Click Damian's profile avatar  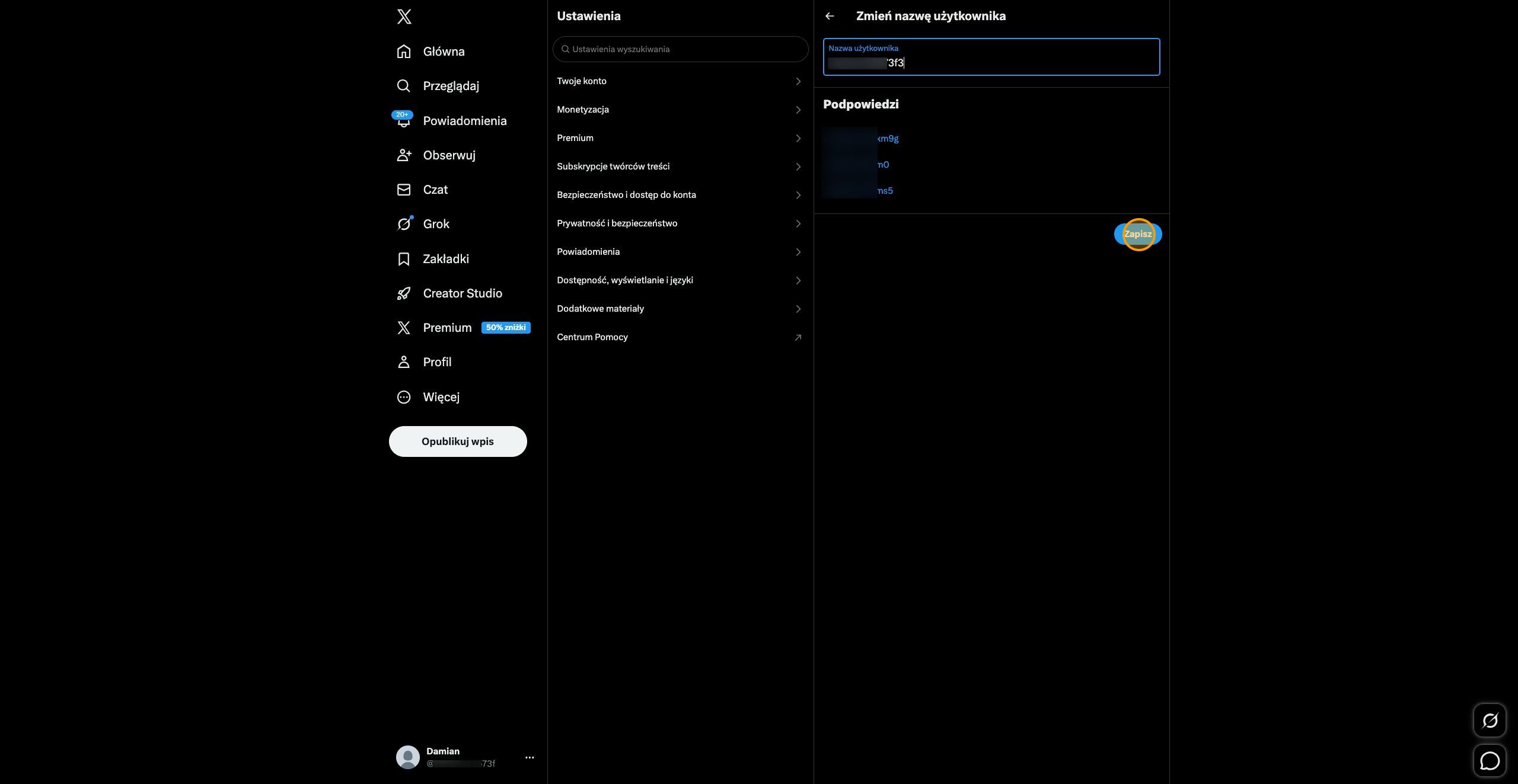coord(408,757)
